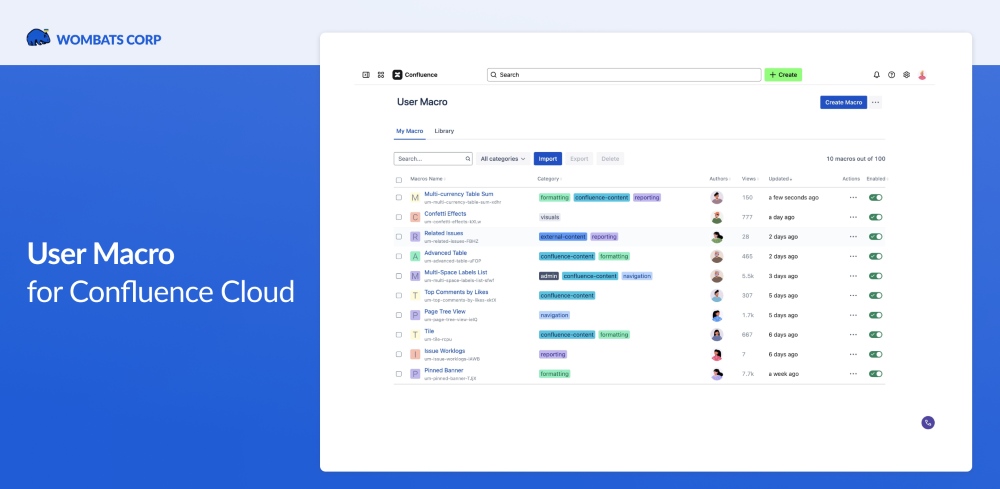Screen dimensions: 1000x489
Task: Open actions menu for Related Issues
Action: point(853,237)
